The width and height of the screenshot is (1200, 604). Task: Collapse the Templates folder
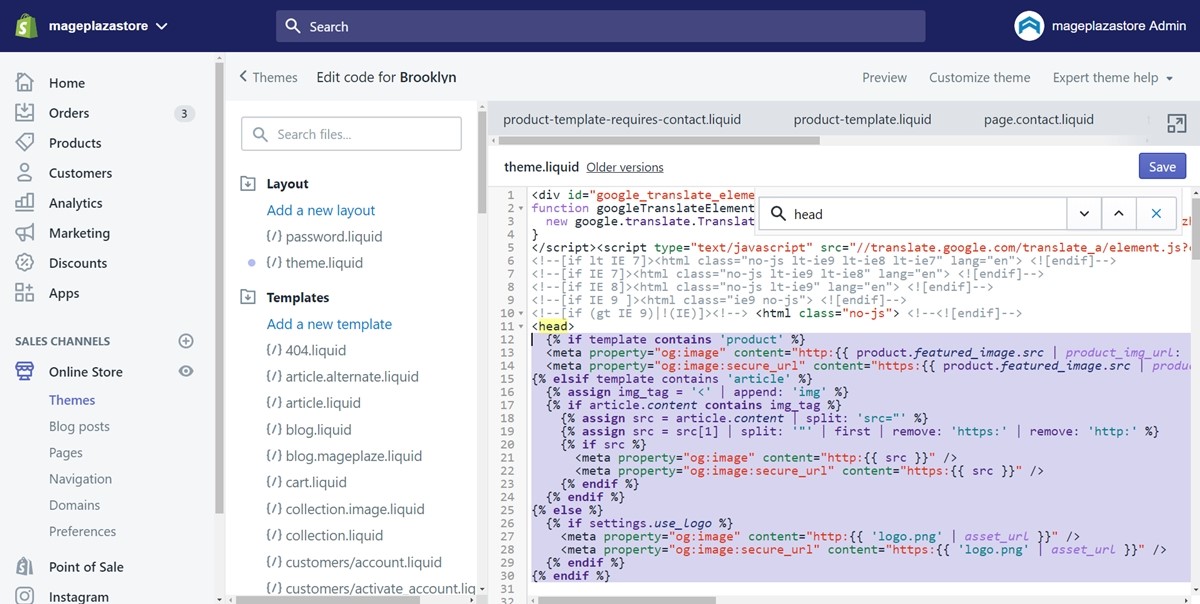click(248, 297)
